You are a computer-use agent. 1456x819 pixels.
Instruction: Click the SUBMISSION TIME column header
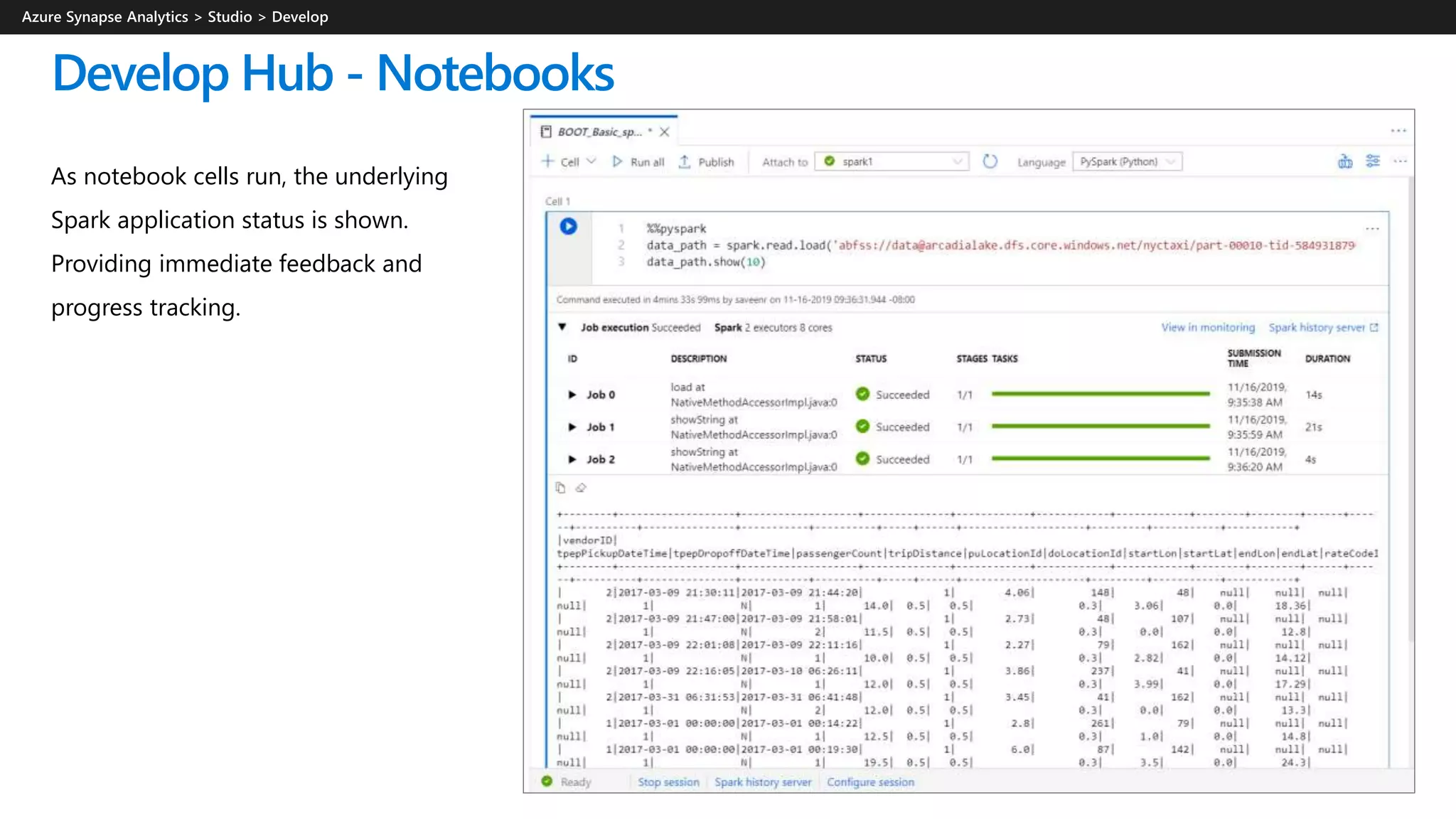point(1254,358)
